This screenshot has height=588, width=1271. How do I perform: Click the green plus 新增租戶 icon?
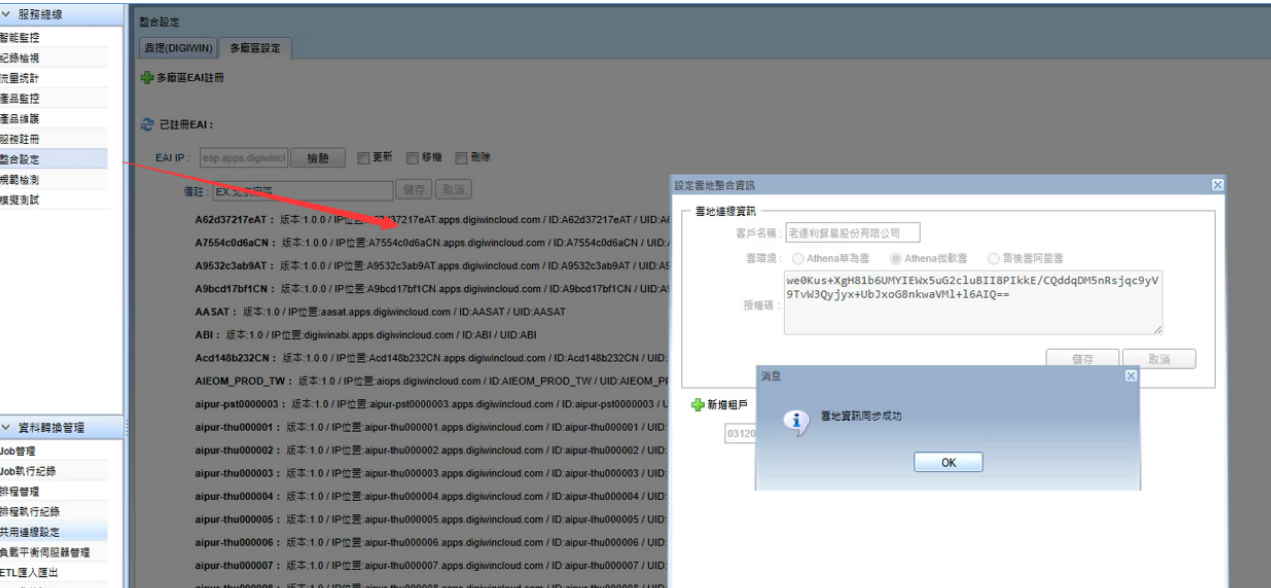[697, 405]
